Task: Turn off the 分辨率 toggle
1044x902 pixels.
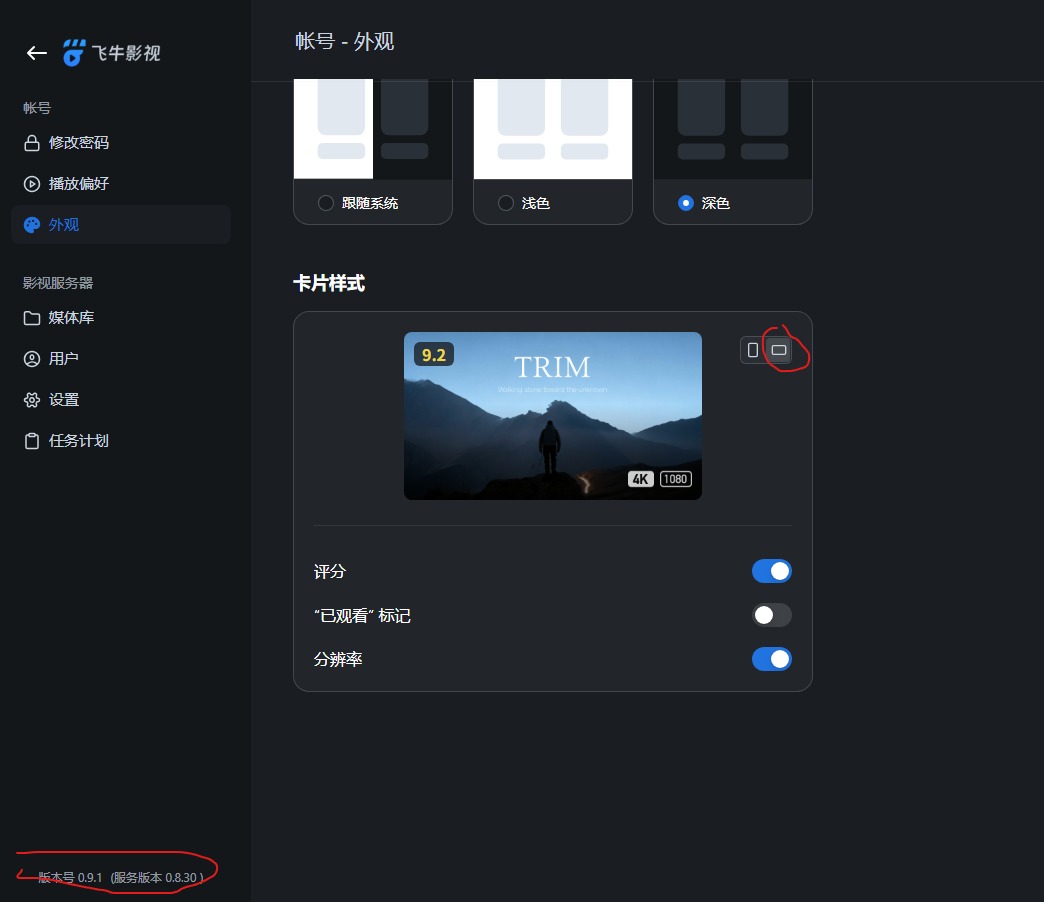Action: pos(772,658)
